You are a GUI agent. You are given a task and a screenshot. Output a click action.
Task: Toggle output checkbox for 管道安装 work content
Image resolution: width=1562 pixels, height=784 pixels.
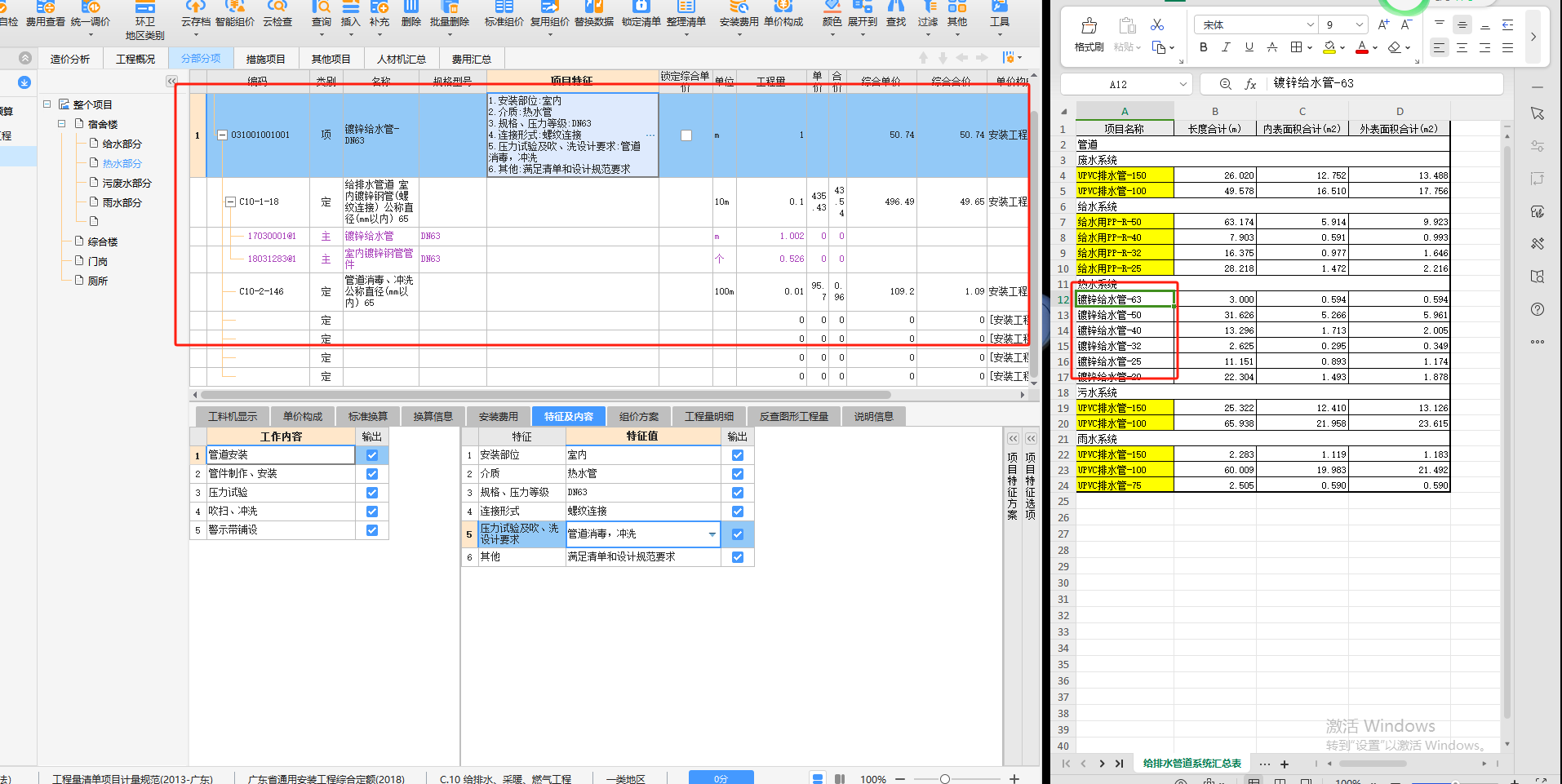[x=372, y=455]
